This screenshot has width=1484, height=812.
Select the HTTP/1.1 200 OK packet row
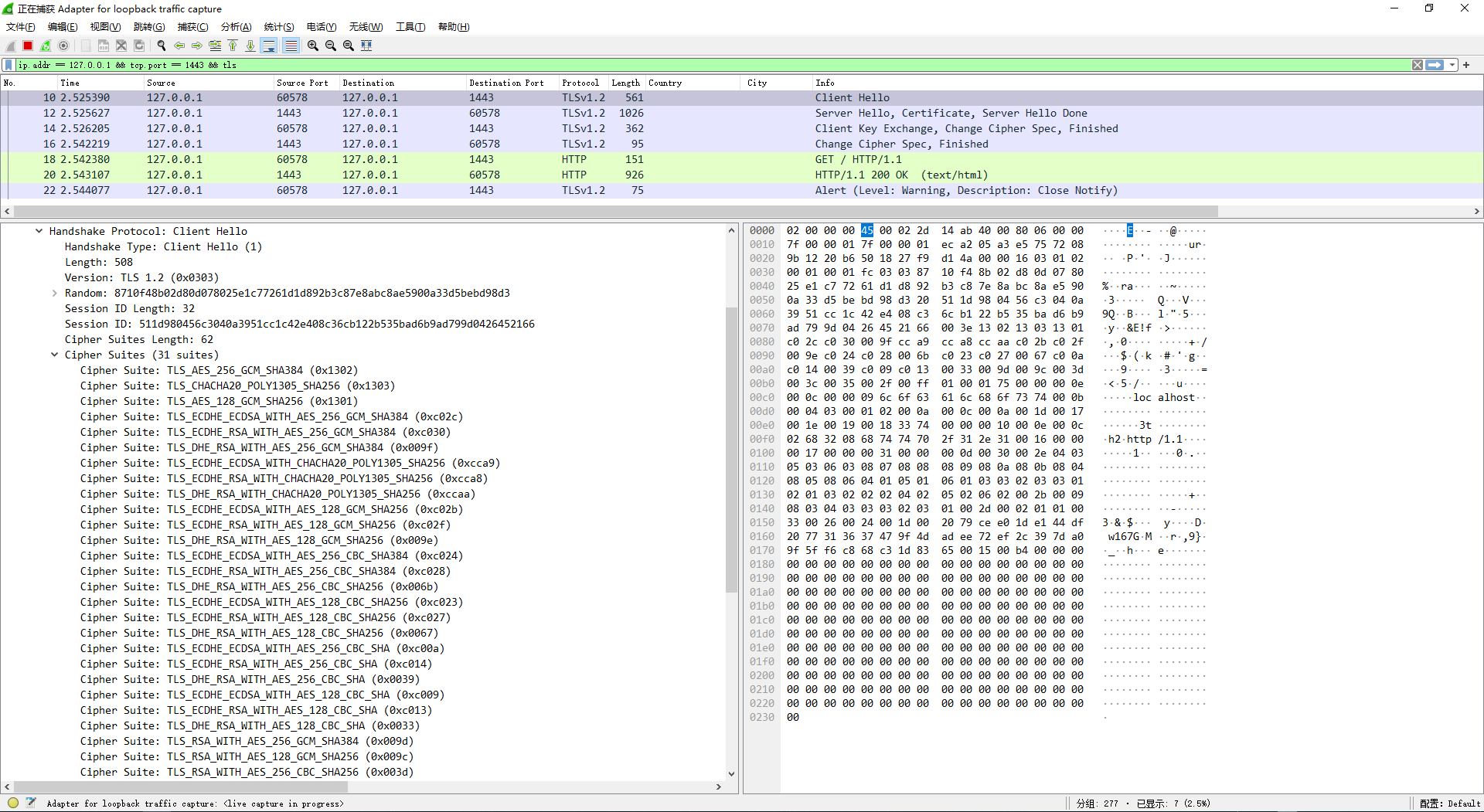click(x=742, y=175)
